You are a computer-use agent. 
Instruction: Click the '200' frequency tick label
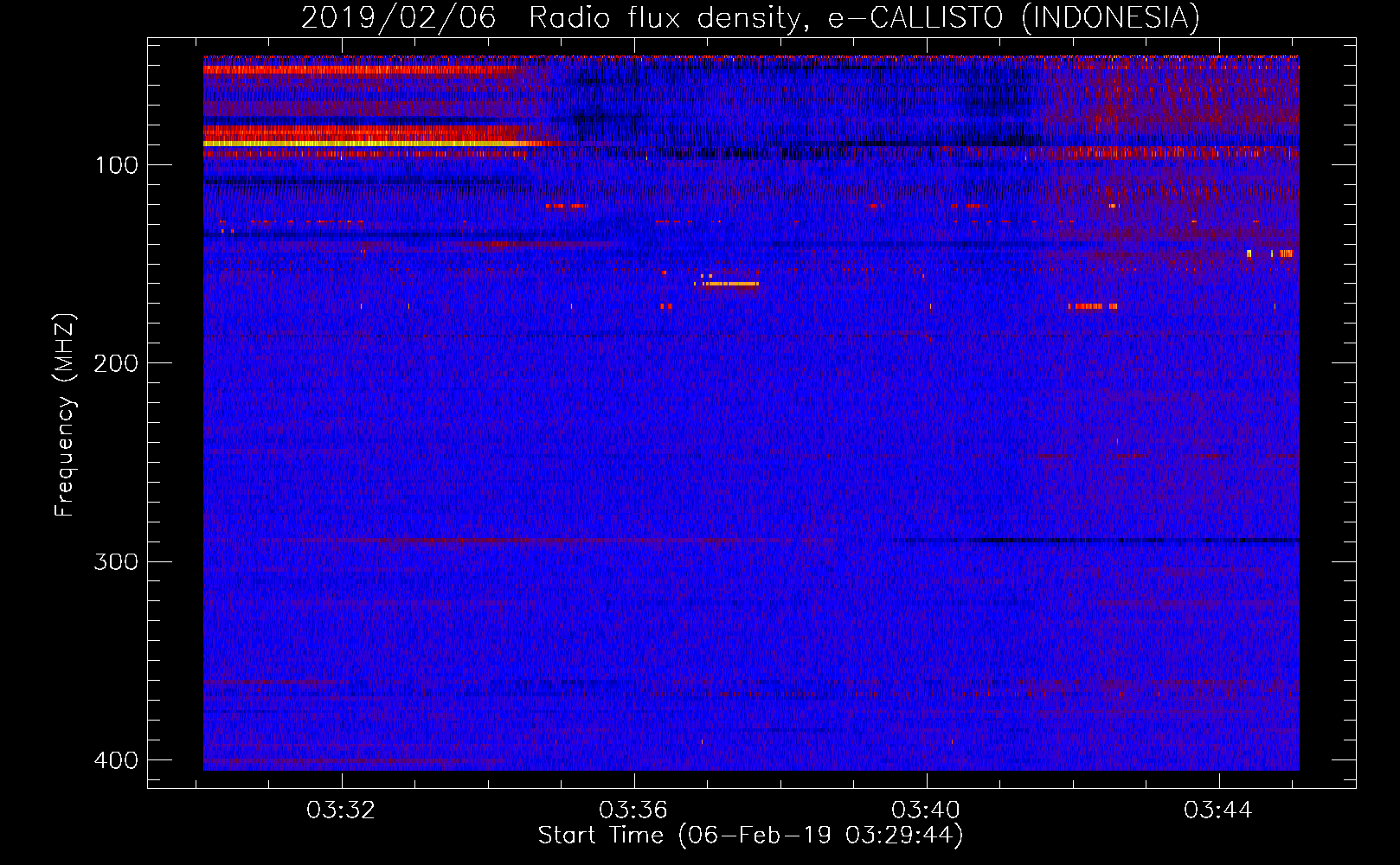116,363
